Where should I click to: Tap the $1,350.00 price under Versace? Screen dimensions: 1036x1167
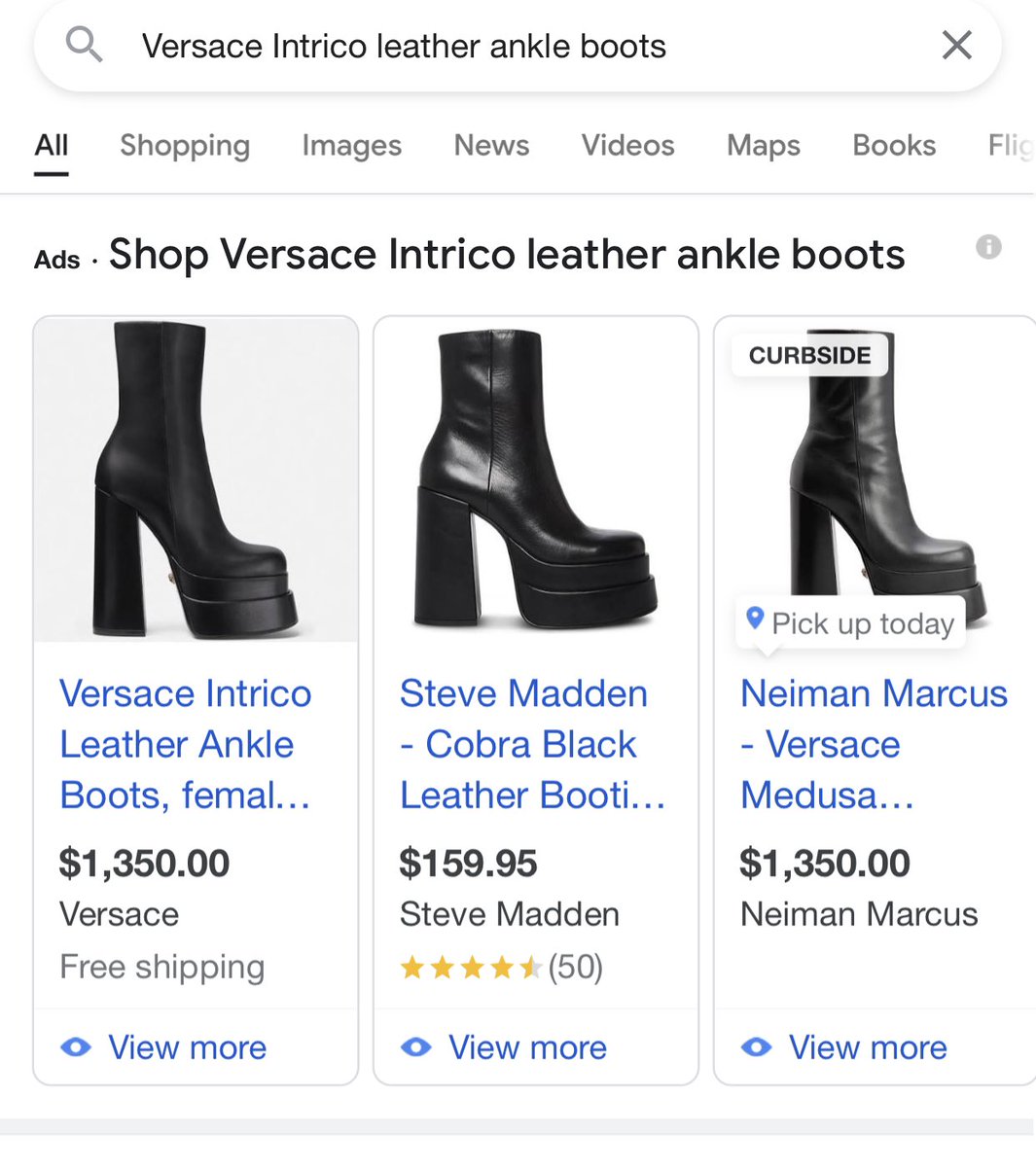(144, 864)
